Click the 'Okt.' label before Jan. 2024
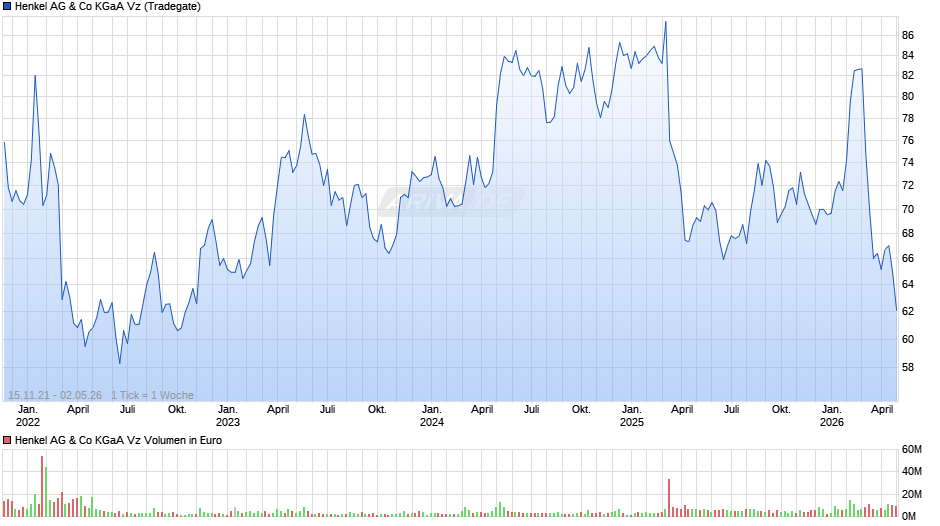 click(x=377, y=410)
